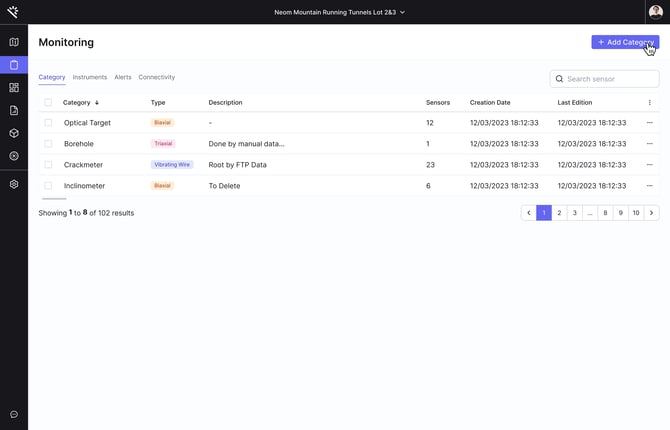
Task: Click the dashboard grid icon in sidebar
Action: [x=14, y=88]
